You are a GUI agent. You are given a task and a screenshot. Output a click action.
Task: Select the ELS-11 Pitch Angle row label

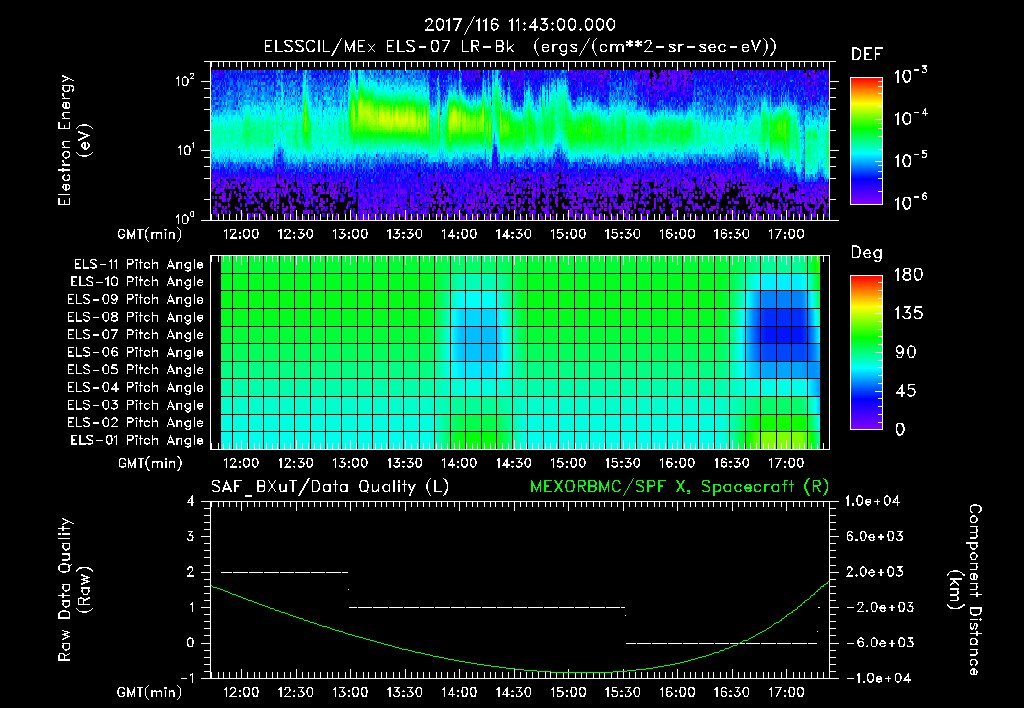pos(138,265)
